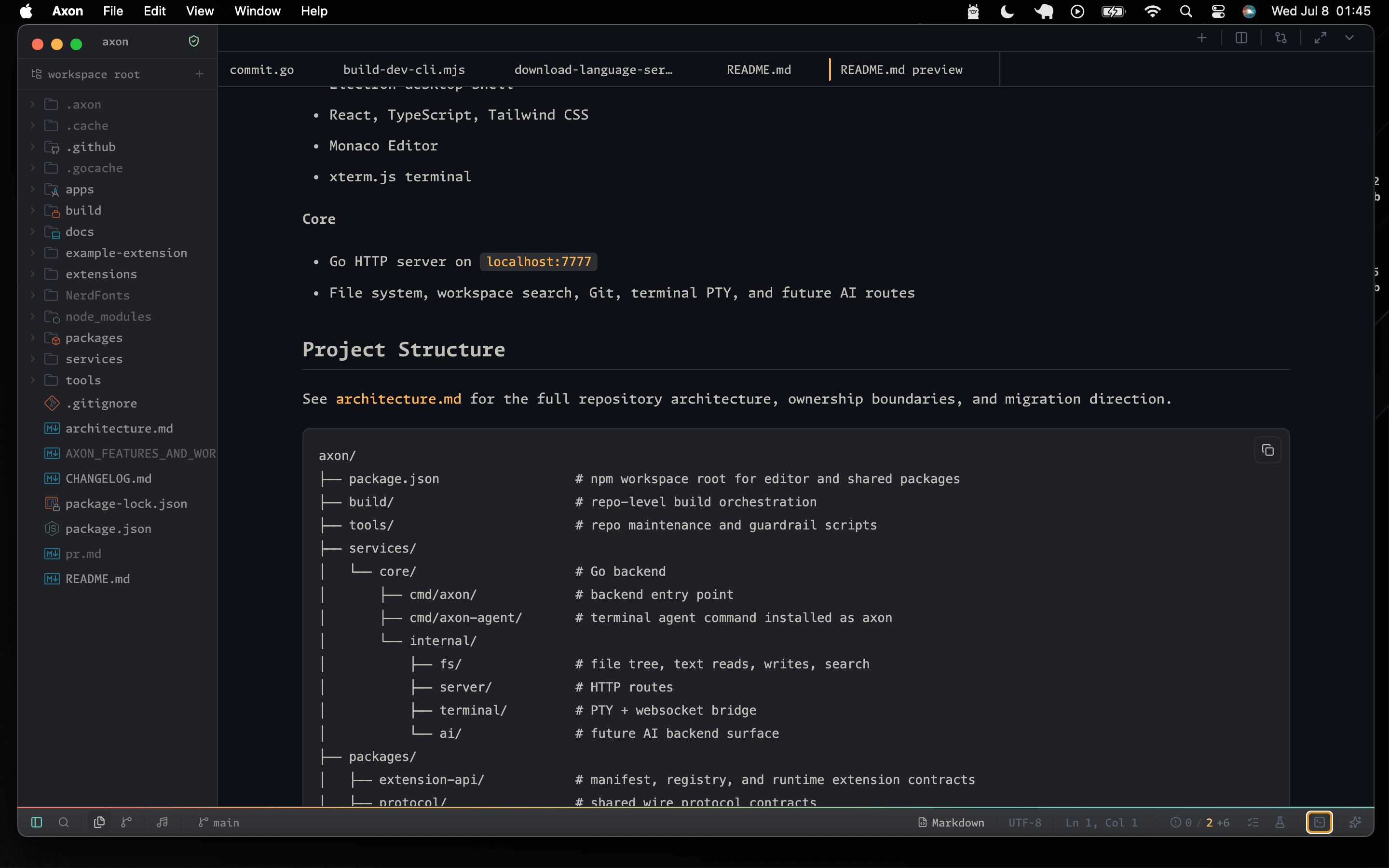Screen dimensions: 1389x868
Task: Expand the build folder
Action: (33, 211)
